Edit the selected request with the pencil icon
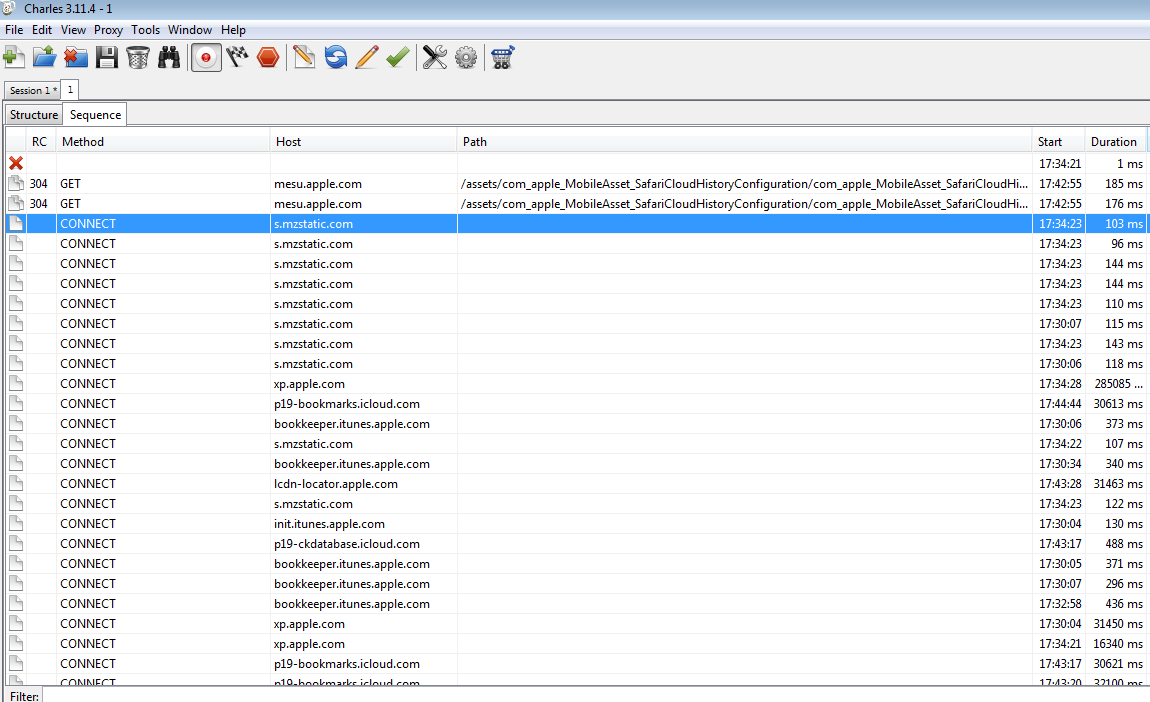This screenshot has width=1150, height=702. click(x=367, y=57)
